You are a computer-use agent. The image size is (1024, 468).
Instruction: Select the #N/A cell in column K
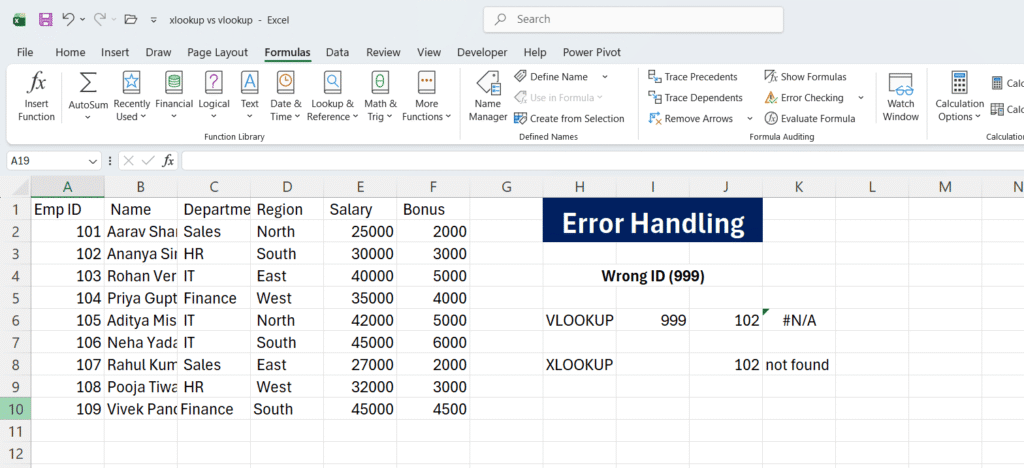pos(799,320)
